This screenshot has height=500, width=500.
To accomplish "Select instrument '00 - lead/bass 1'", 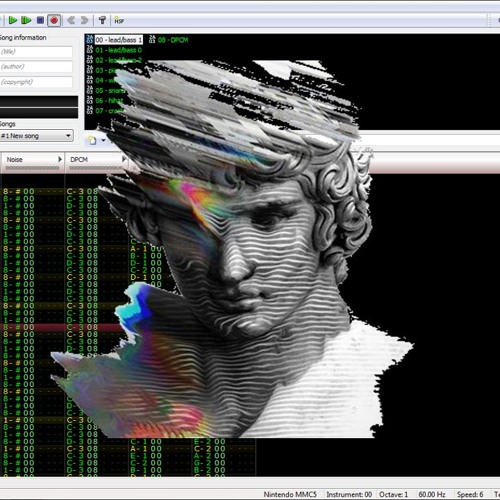I will [x=119, y=40].
